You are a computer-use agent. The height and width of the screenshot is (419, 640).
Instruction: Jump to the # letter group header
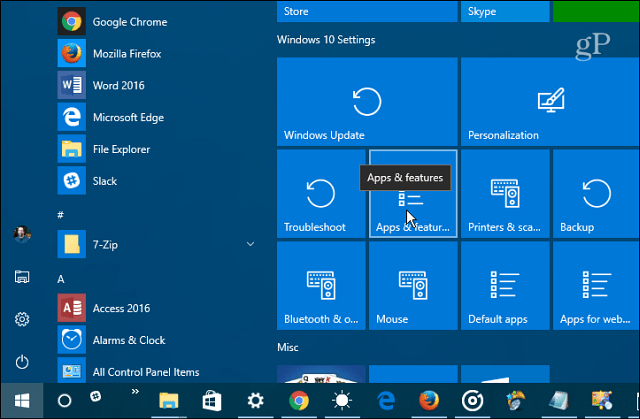60,215
